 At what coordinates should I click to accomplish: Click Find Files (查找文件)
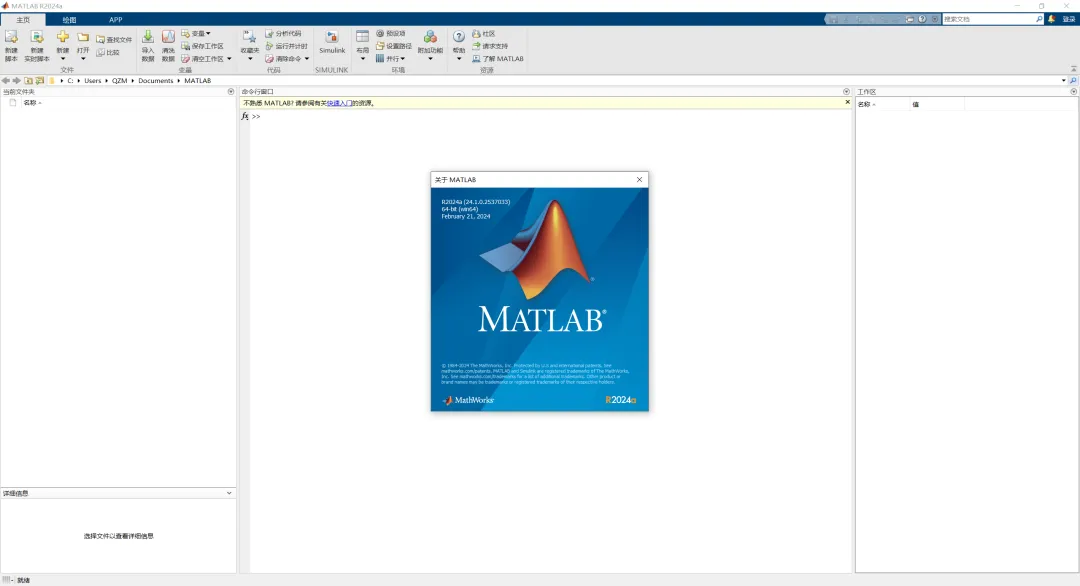(114, 40)
